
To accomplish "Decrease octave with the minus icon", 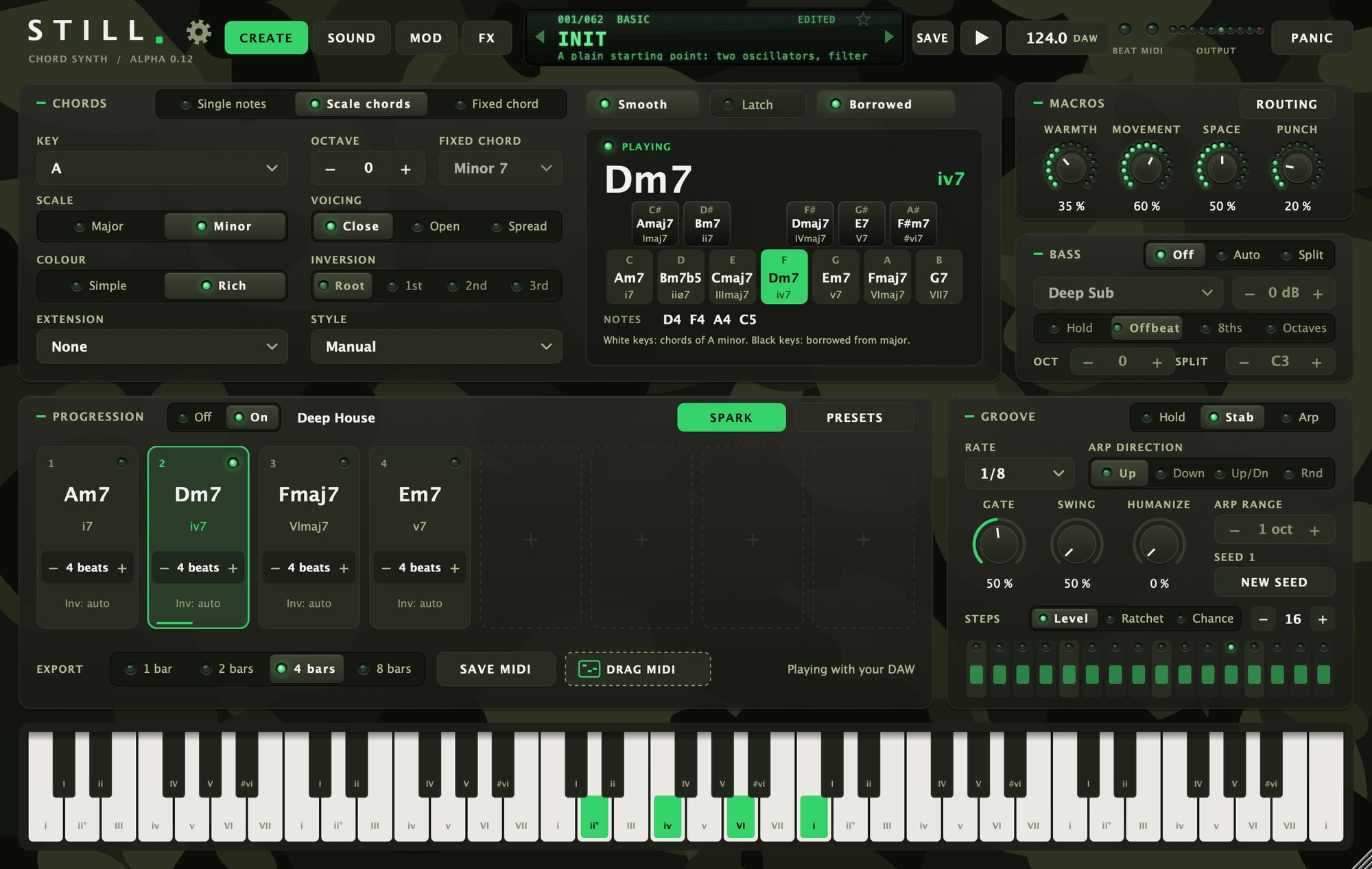I will [330, 169].
